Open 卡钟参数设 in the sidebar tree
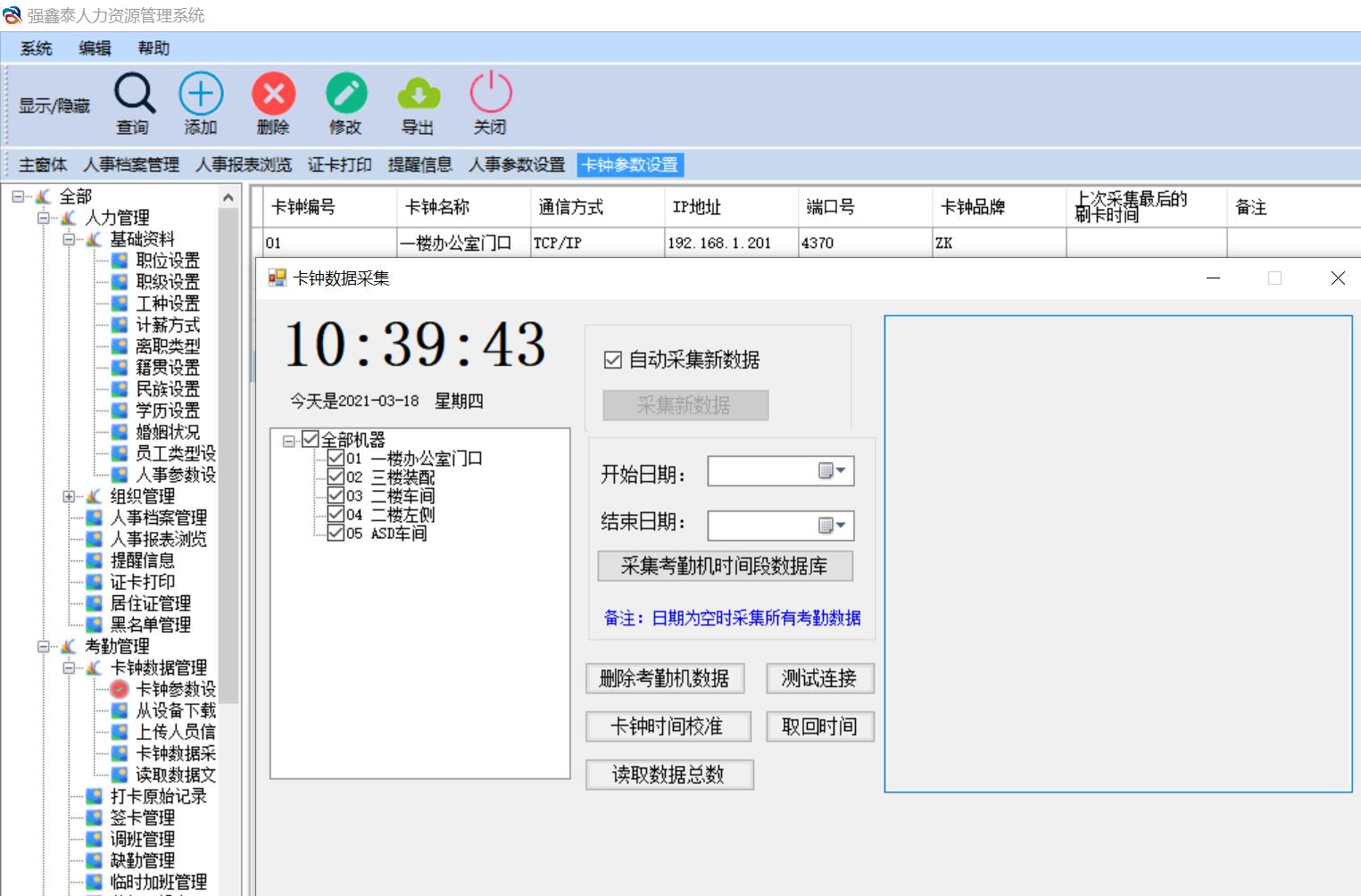Screen dimensions: 1361x896 point(175,688)
